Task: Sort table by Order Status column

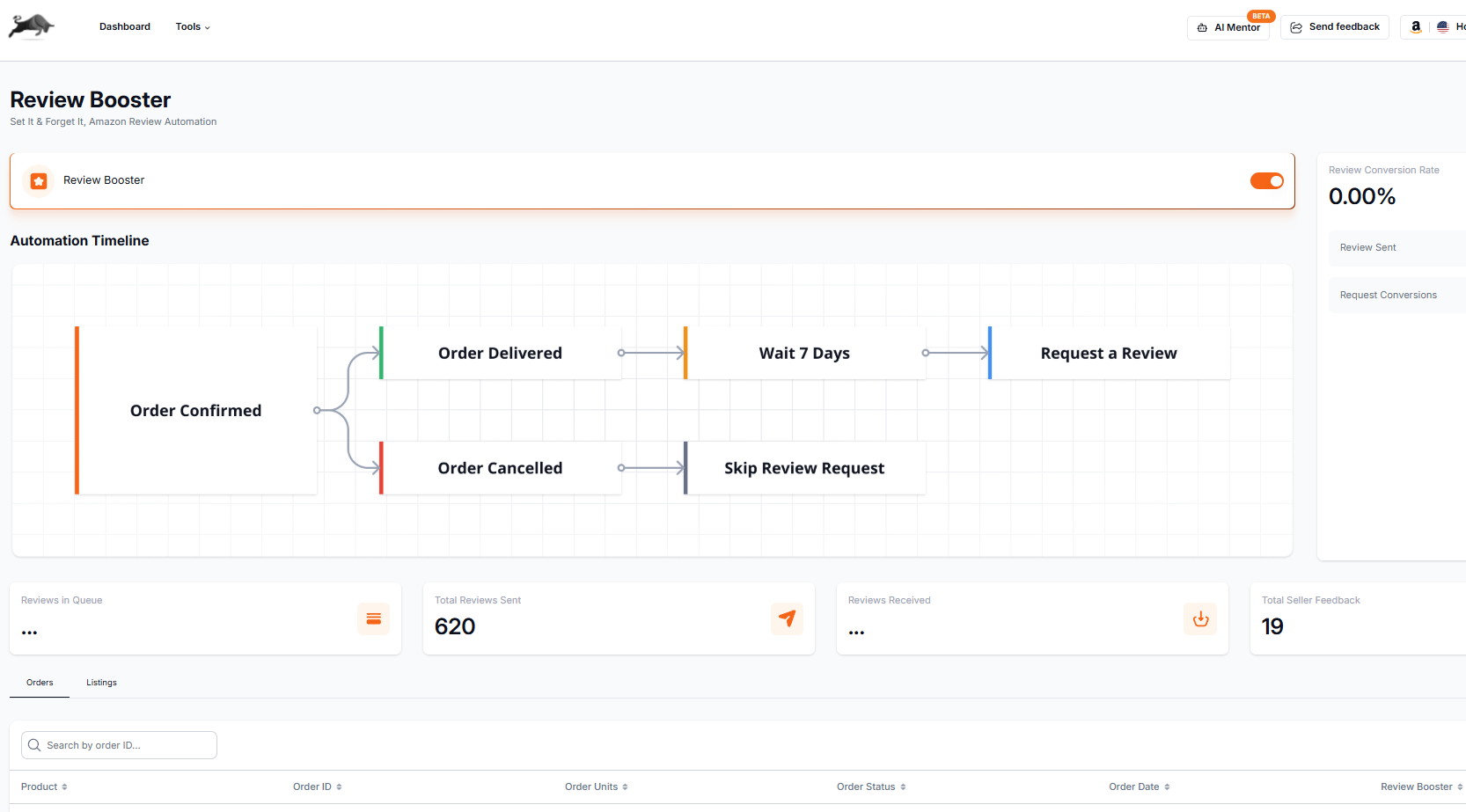Action: 871,786
